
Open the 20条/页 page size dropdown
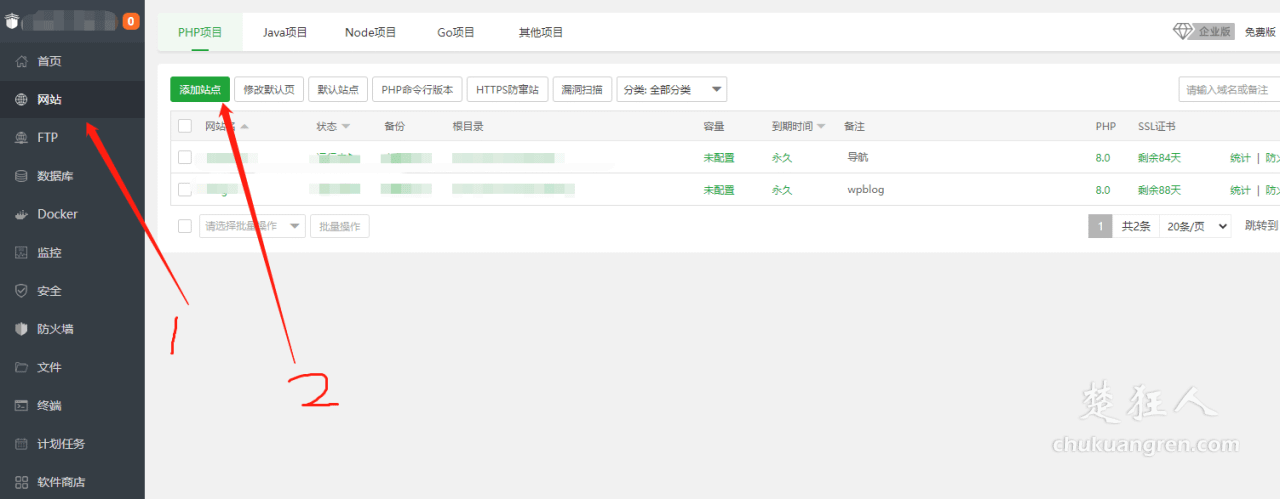pyautogui.click(x=1195, y=226)
